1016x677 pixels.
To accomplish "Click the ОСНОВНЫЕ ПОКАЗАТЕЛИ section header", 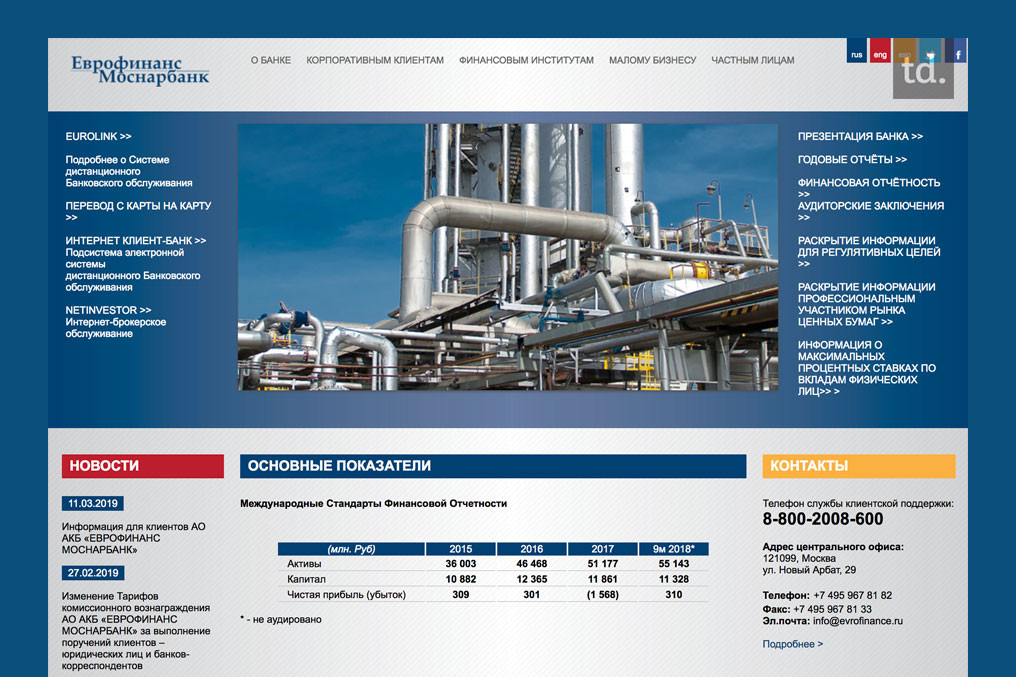I will [x=492, y=466].
